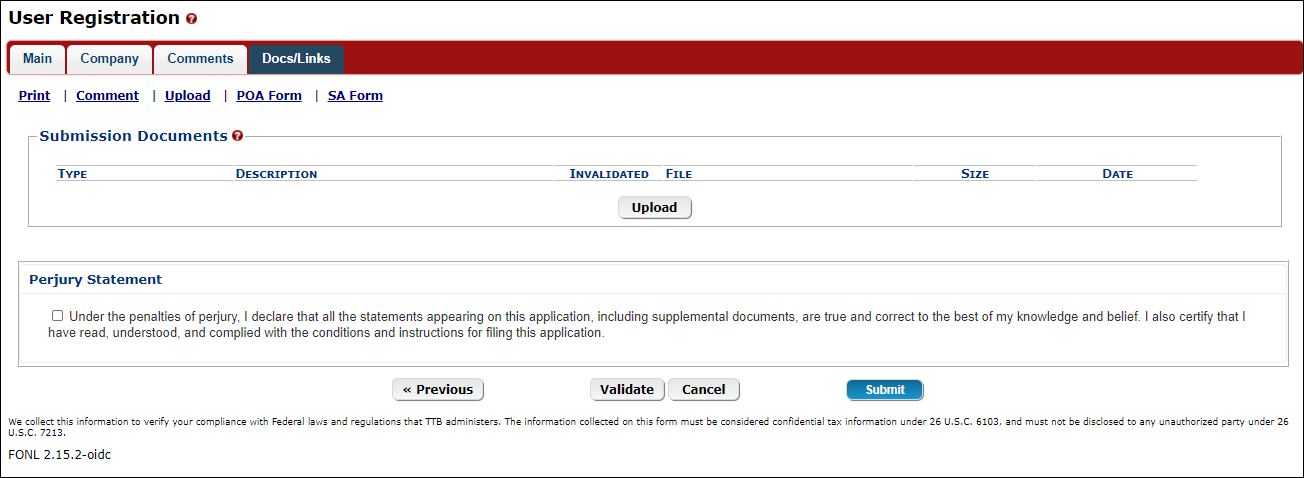1304x478 pixels.
Task: Click the Validate button
Action: pos(627,390)
